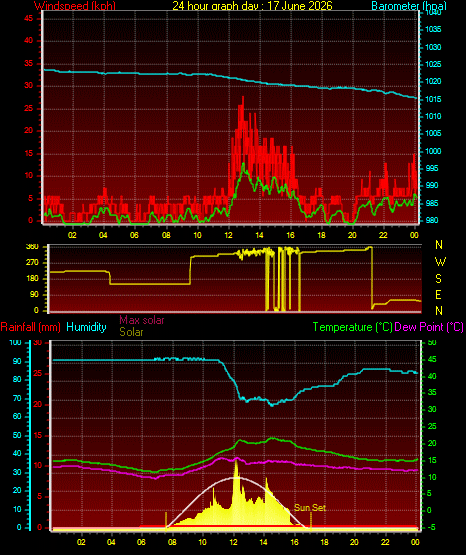The height and width of the screenshot is (555, 466).
Task: Click the "1015" barometer axis value
Action: (433, 99)
